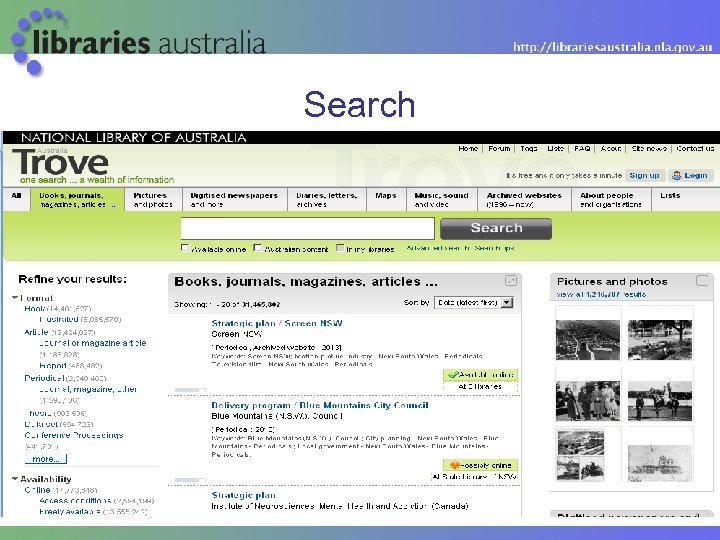
Task: Collapse the Format refine section
Action: [x=15, y=298]
